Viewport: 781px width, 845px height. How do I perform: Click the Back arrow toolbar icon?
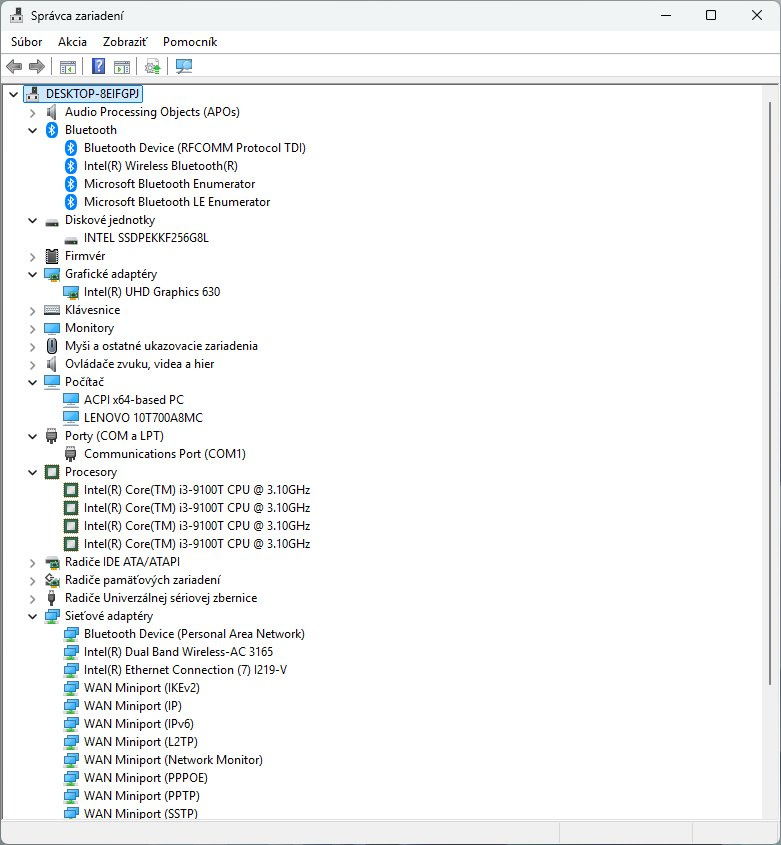[14, 66]
